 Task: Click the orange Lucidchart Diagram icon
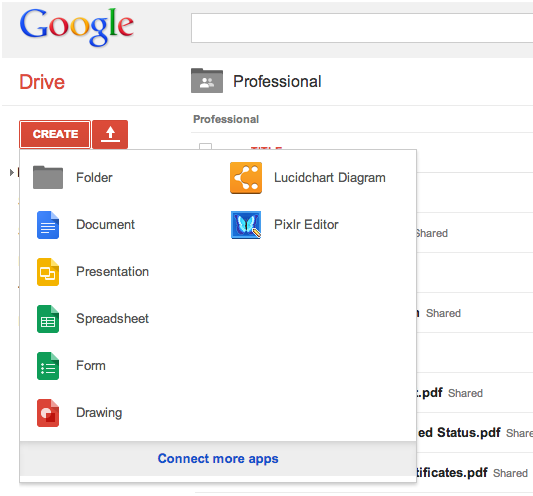[x=246, y=178]
